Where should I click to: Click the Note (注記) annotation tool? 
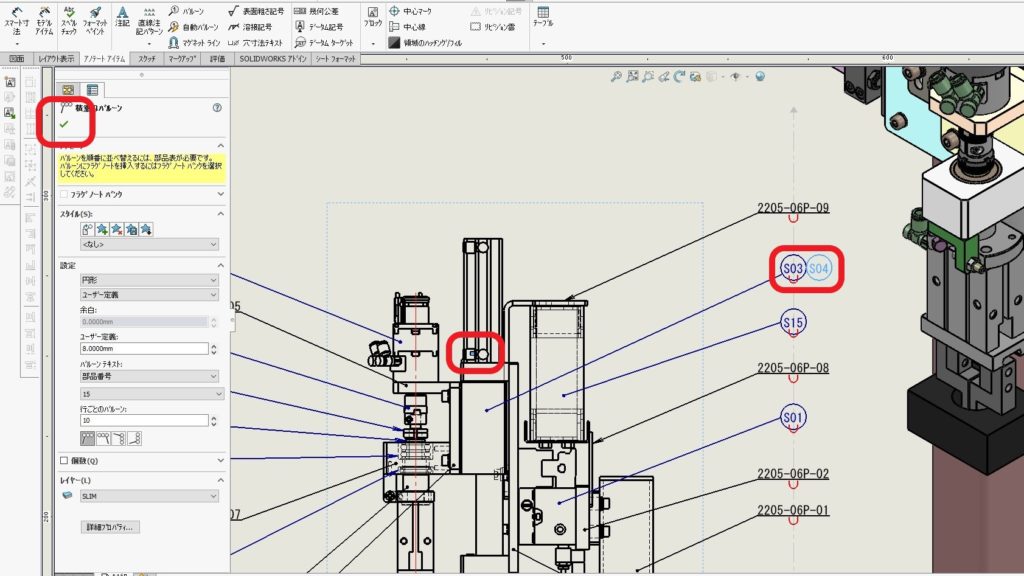(x=122, y=16)
